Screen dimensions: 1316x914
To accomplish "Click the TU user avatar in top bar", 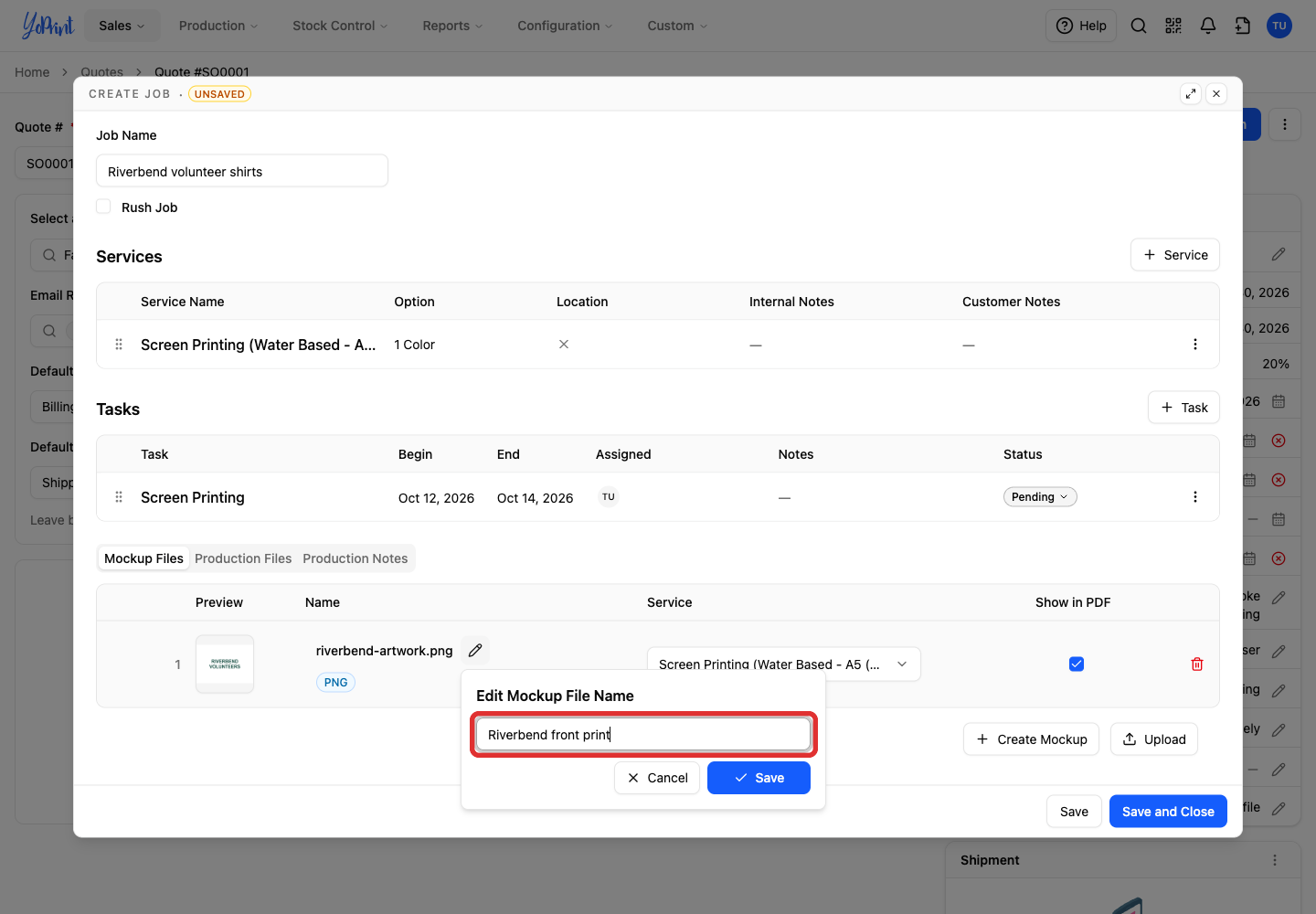I will click(1279, 26).
